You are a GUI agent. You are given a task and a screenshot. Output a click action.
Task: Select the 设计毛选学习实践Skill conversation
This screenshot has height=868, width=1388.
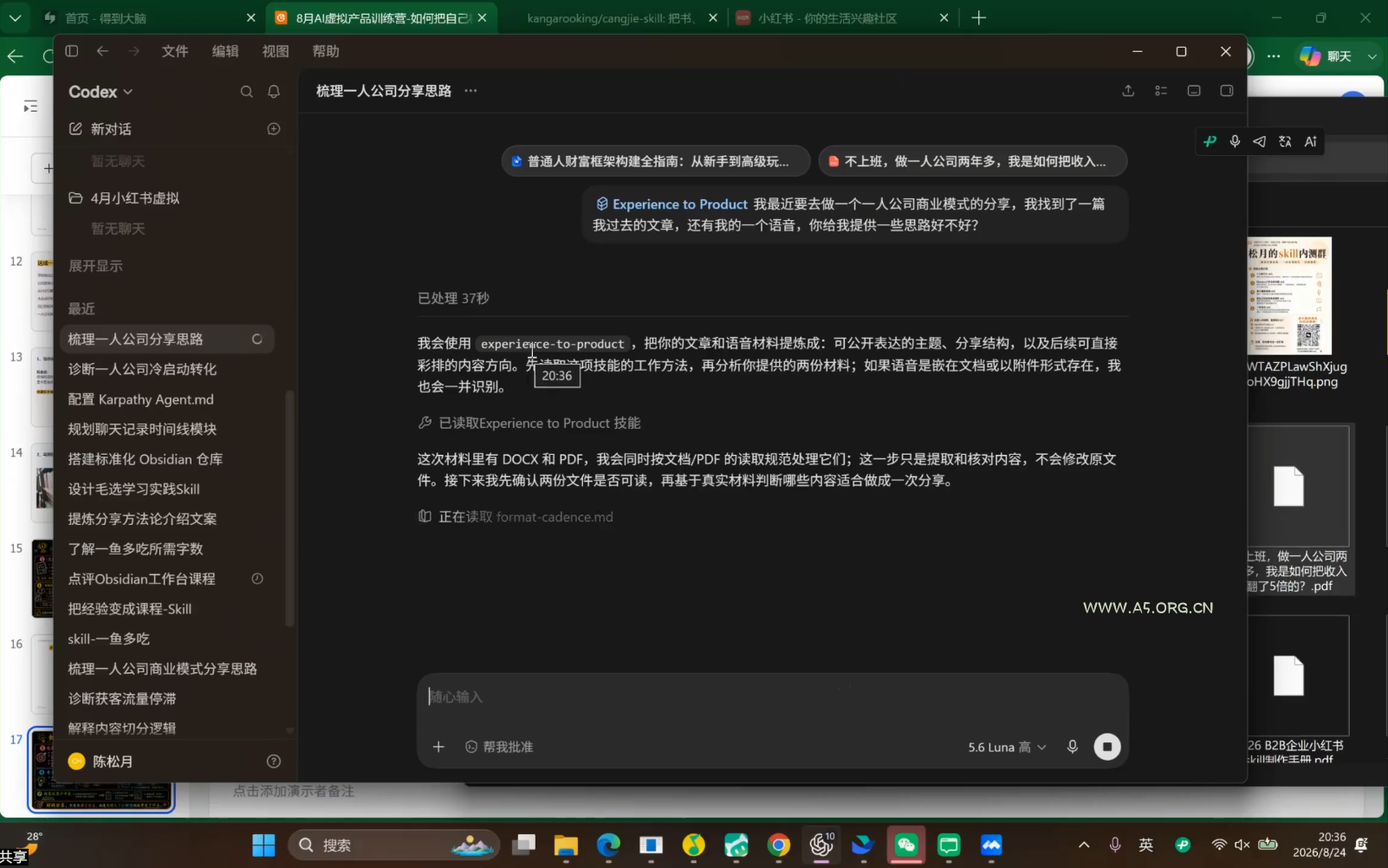166,489
